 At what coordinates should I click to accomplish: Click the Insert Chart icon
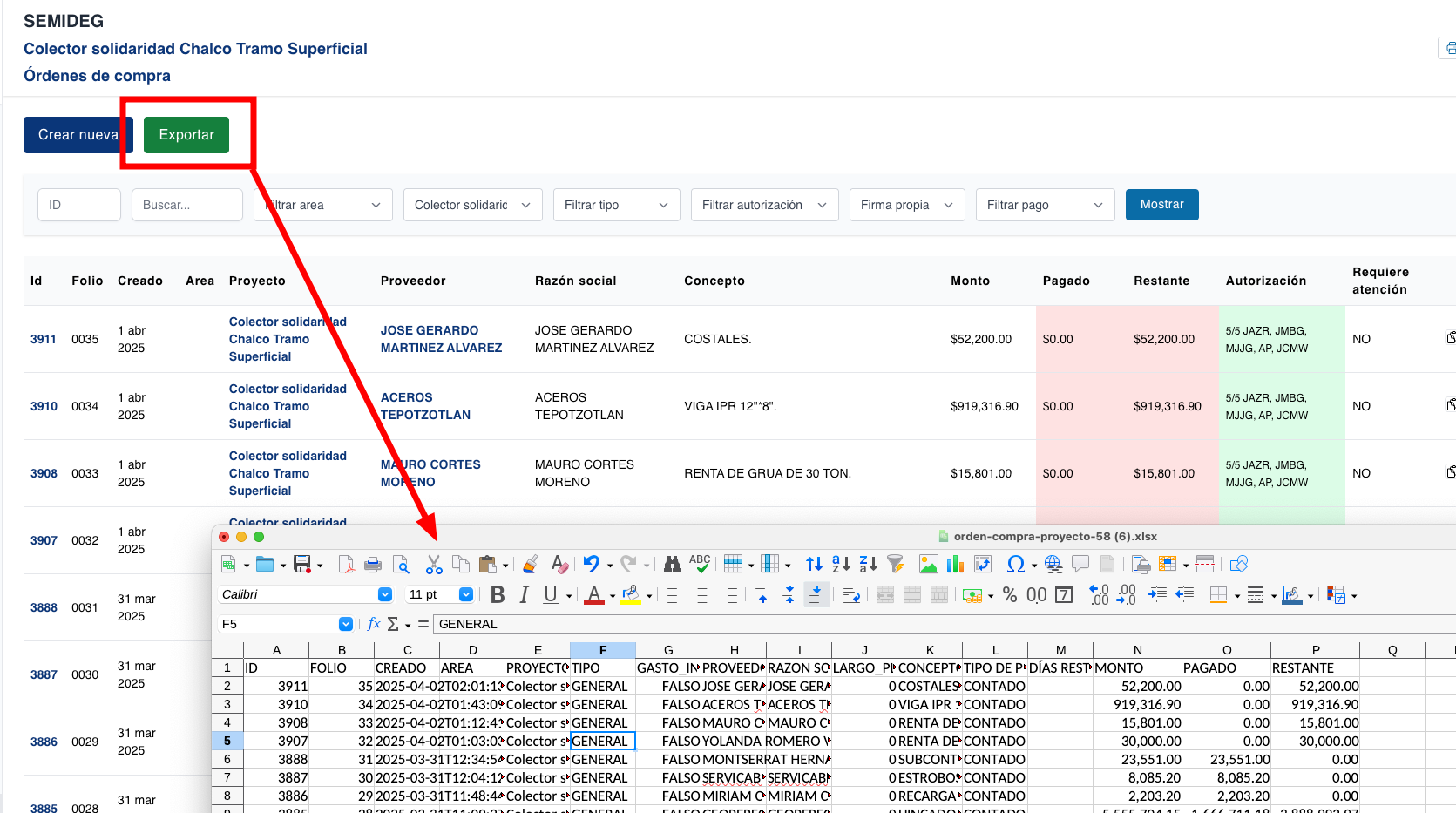[x=955, y=565]
